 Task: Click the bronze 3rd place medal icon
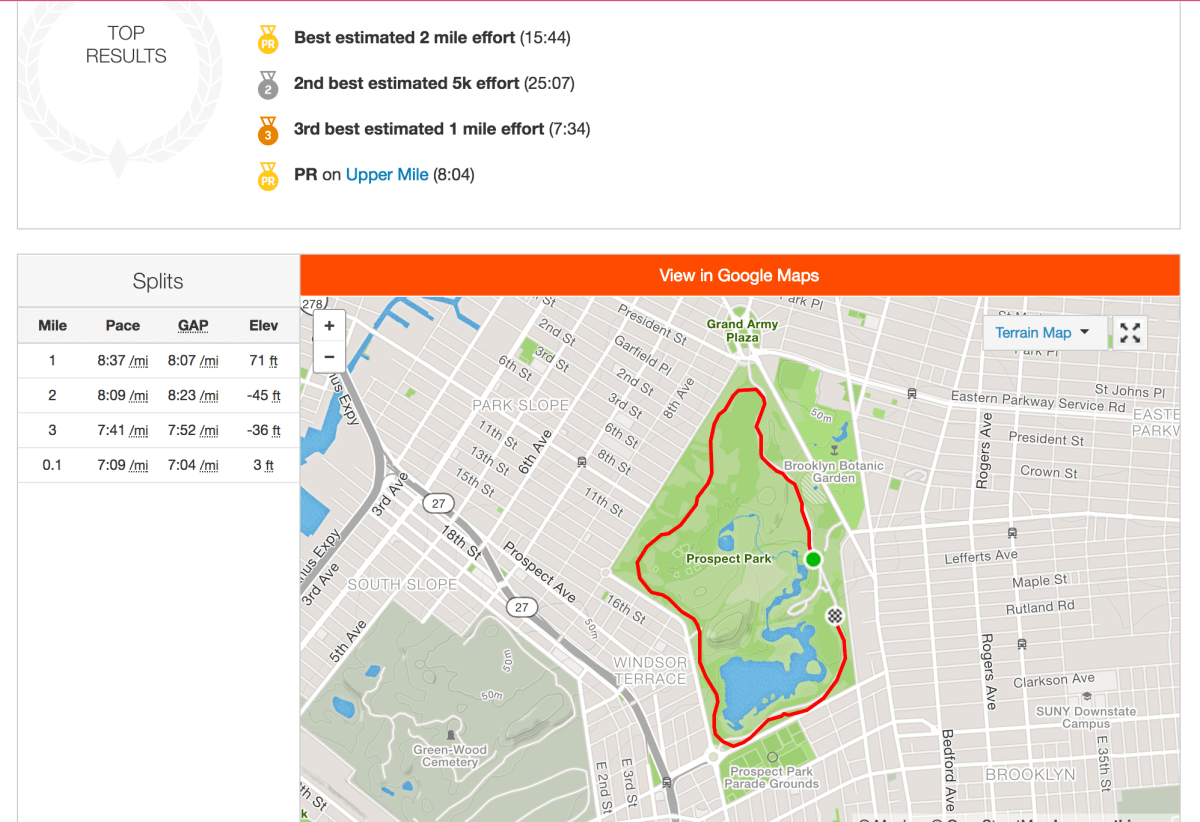267,131
